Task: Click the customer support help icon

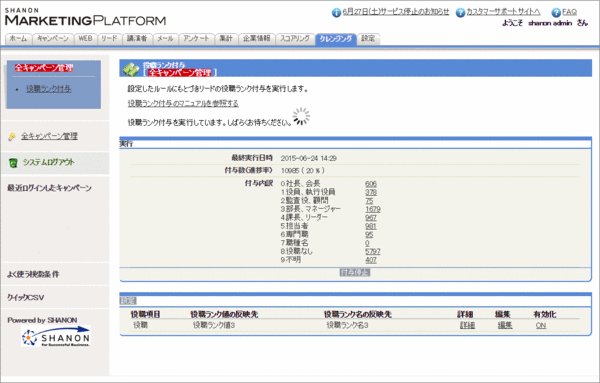Action: pyautogui.click(x=460, y=13)
